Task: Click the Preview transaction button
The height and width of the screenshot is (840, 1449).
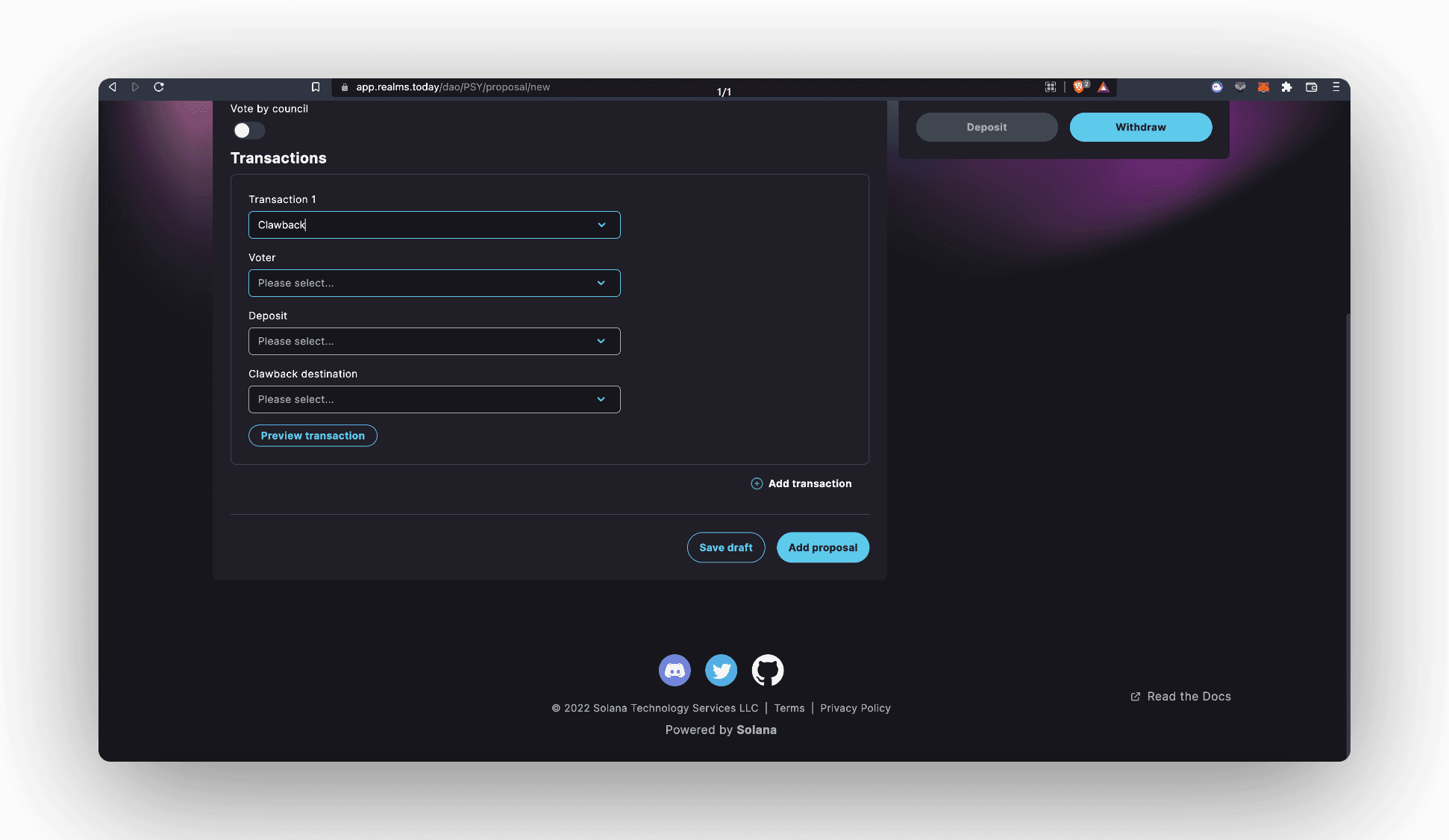Action: (313, 436)
